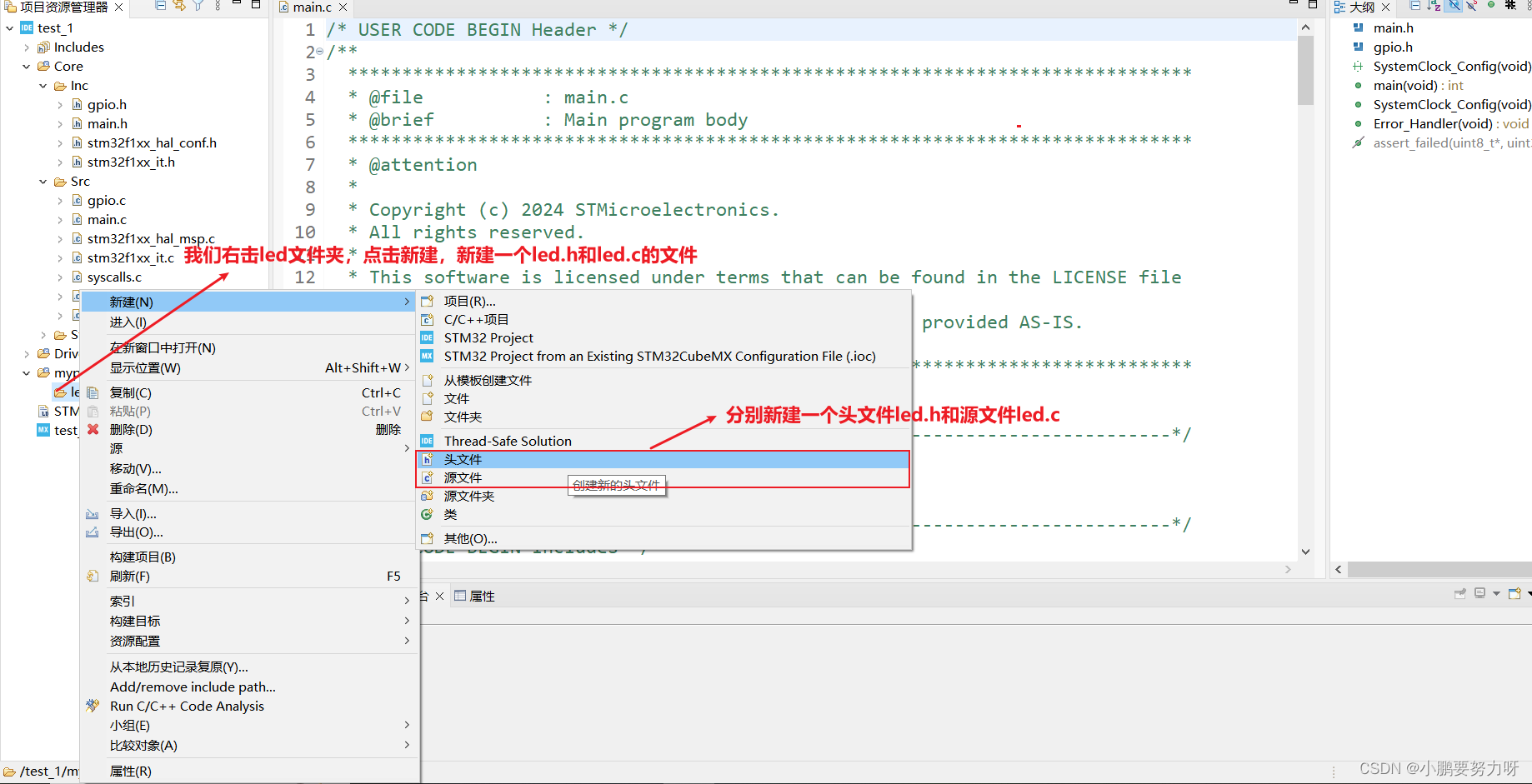The width and height of the screenshot is (1532, 784).
Task: Select main(void) : int in the outline
Action: 1418,86
